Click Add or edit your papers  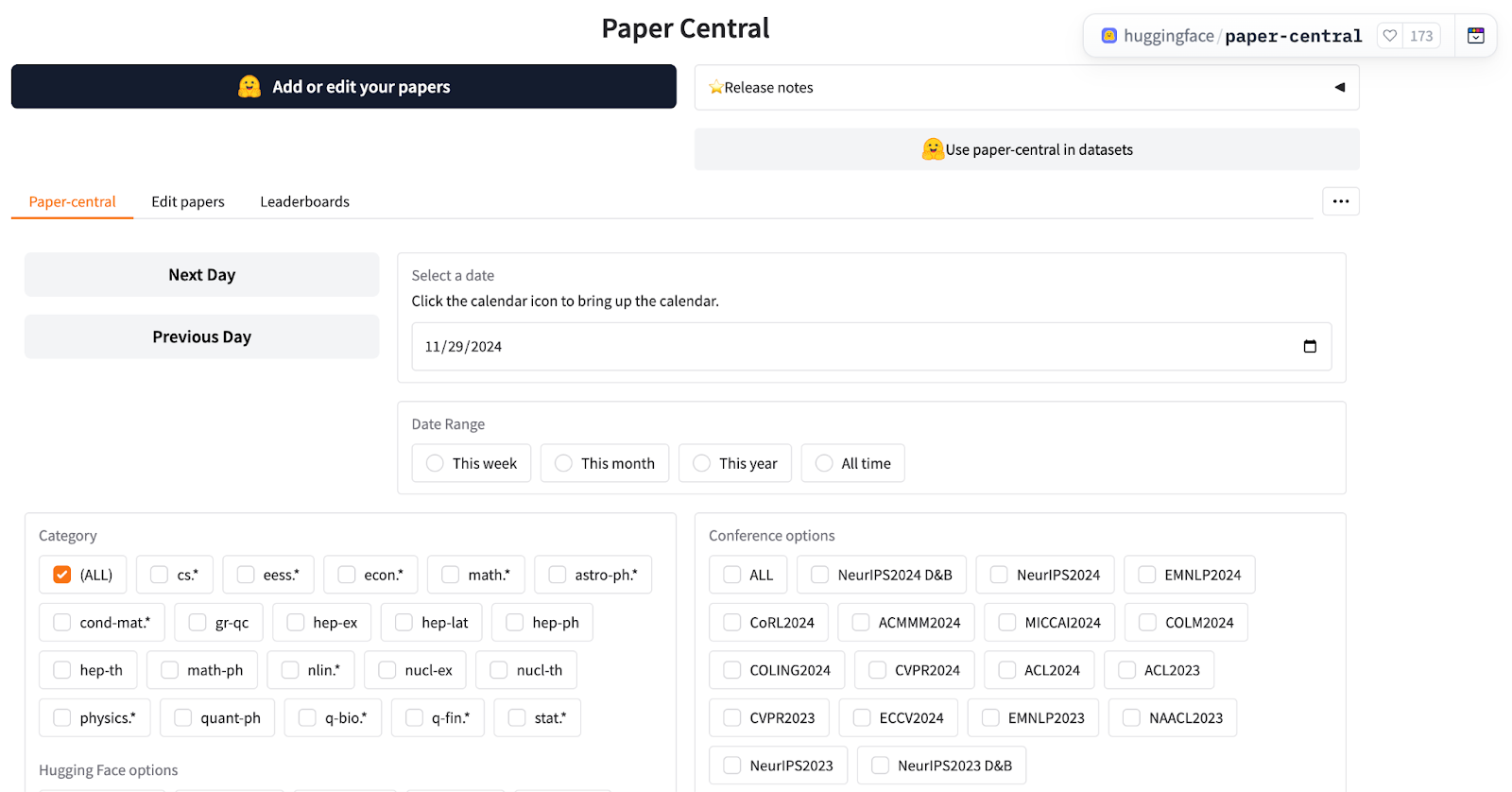click(344, 87)
